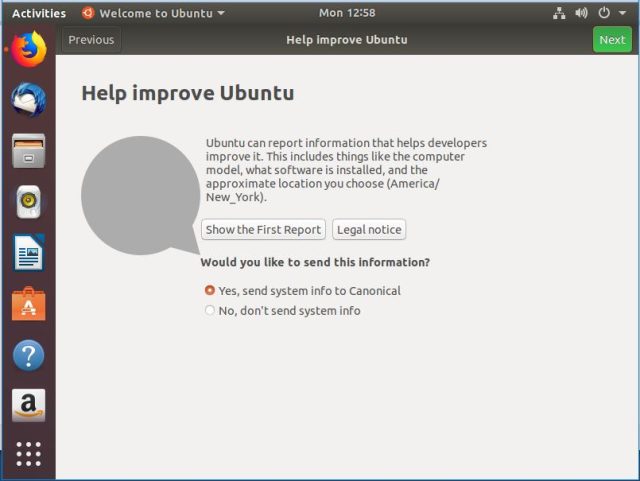The height and width of the screenshot is (481, 640).
Task: Select No, don't send system info
Action: pos(209,311)
